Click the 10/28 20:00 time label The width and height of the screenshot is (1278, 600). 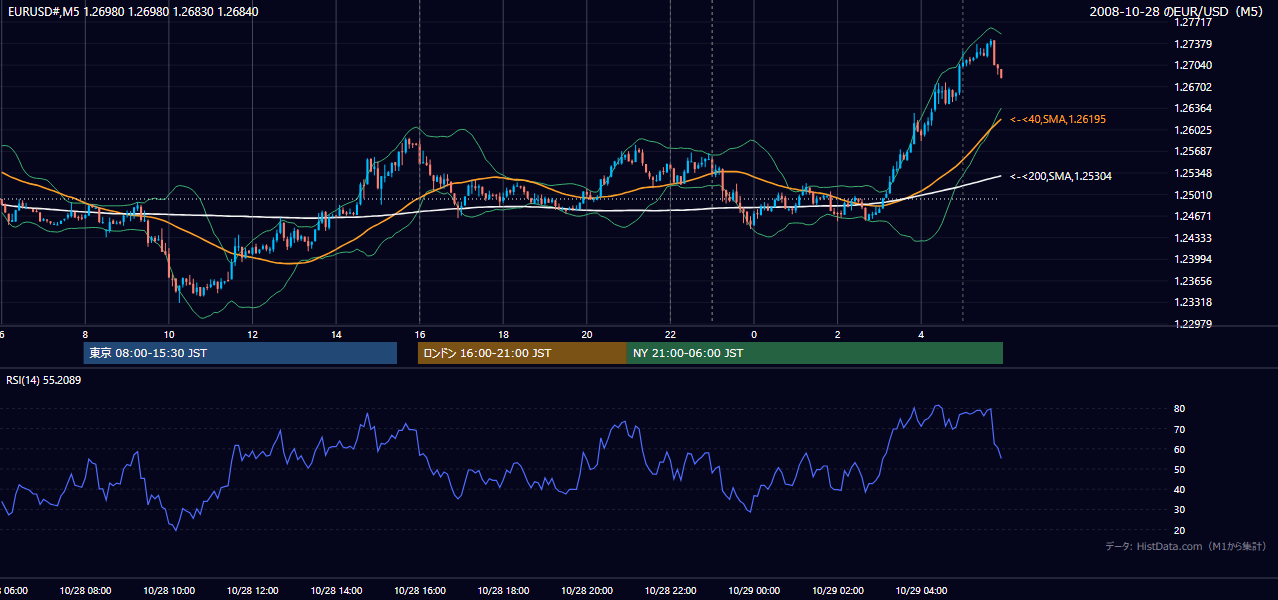coord(587,591)
